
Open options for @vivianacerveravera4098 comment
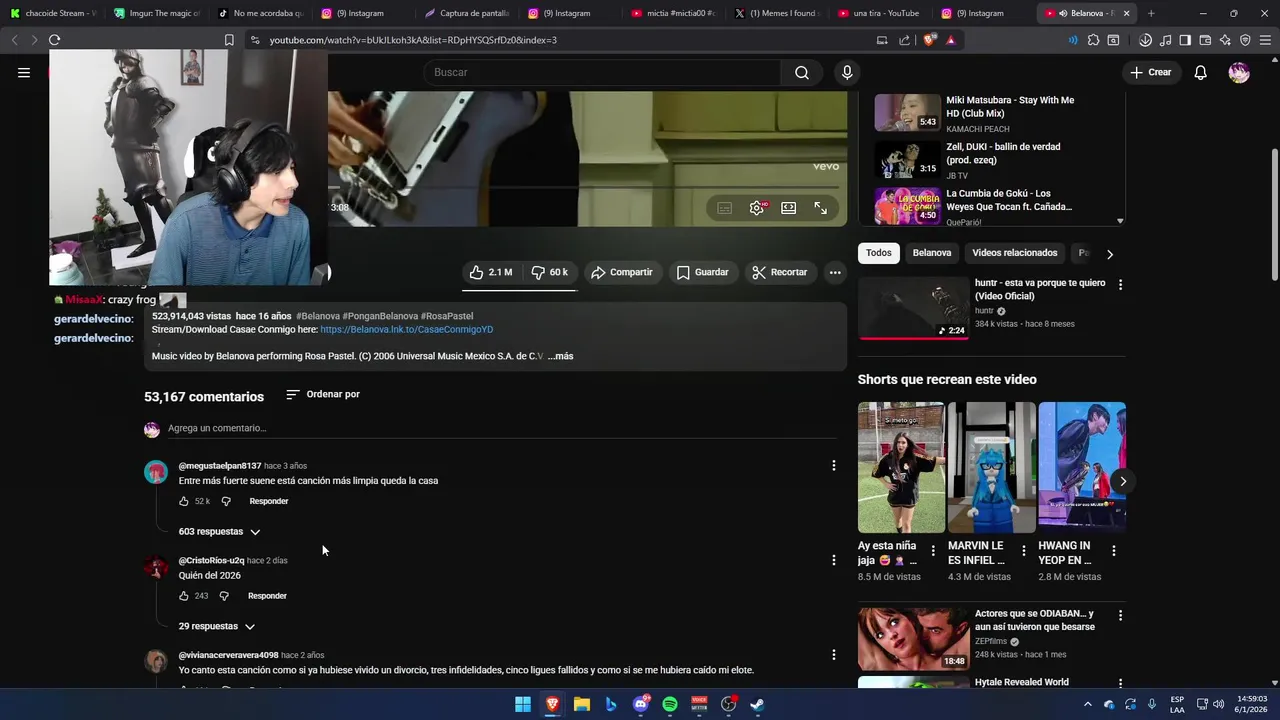point(833,655)
